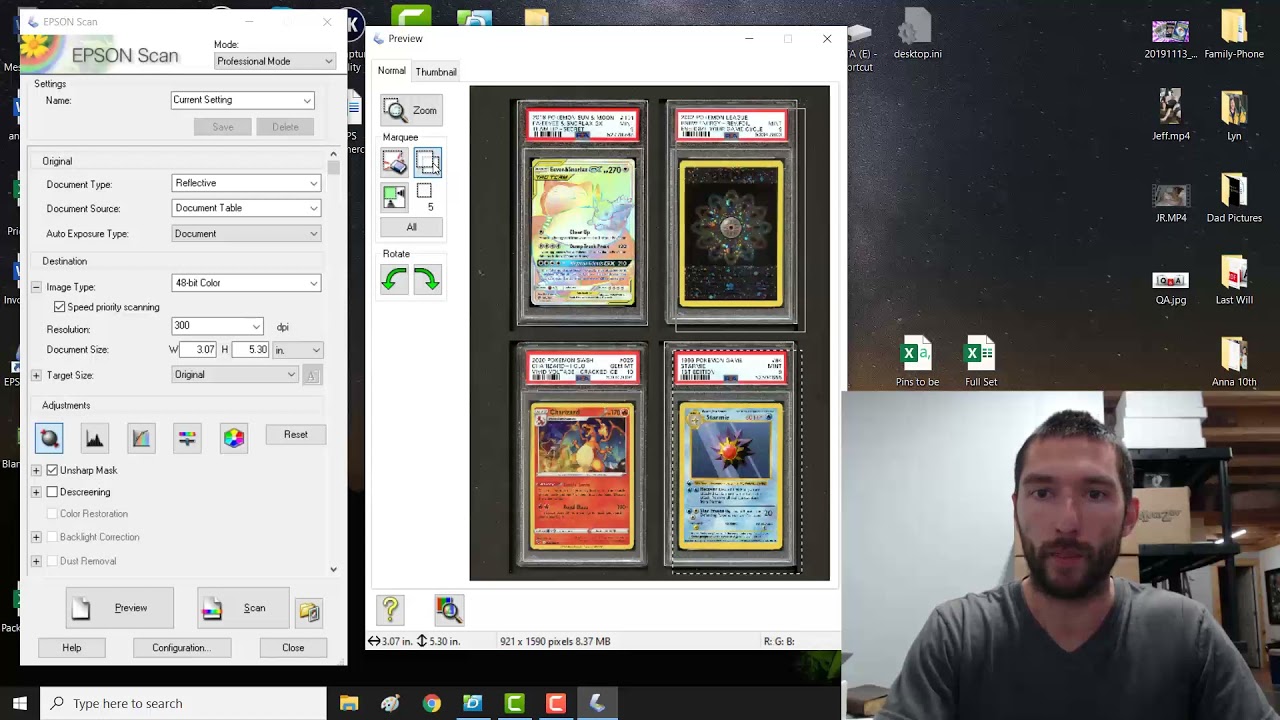Open the Auto Exposure Type dropdown
This screenshot has height=720, width=1280.
coord(246,234)
